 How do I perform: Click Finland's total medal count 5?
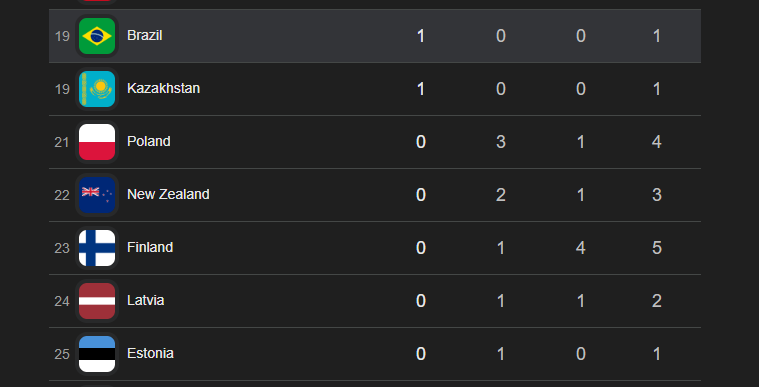[656, 248]
